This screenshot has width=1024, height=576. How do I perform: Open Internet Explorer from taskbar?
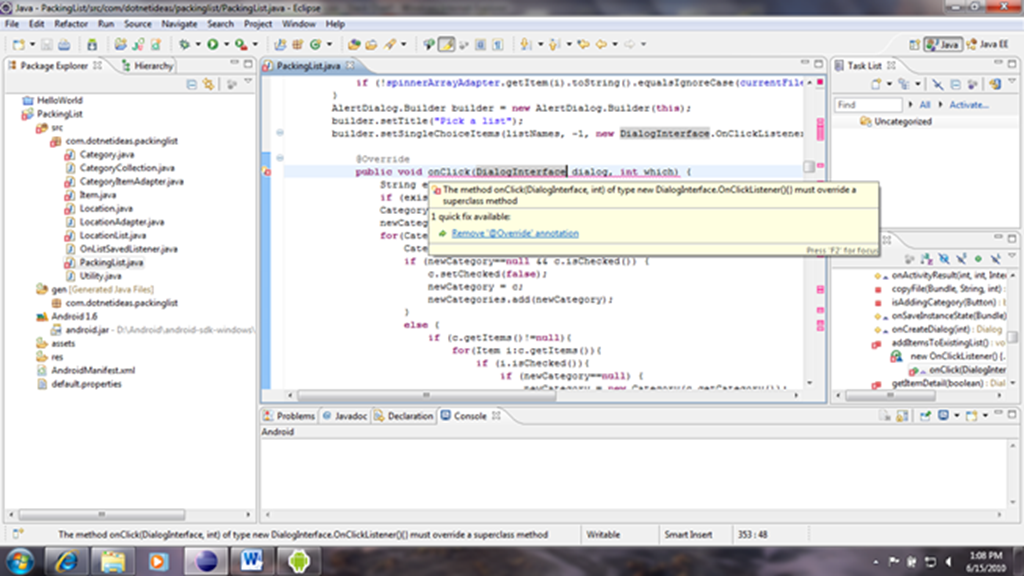pos(66,561)
